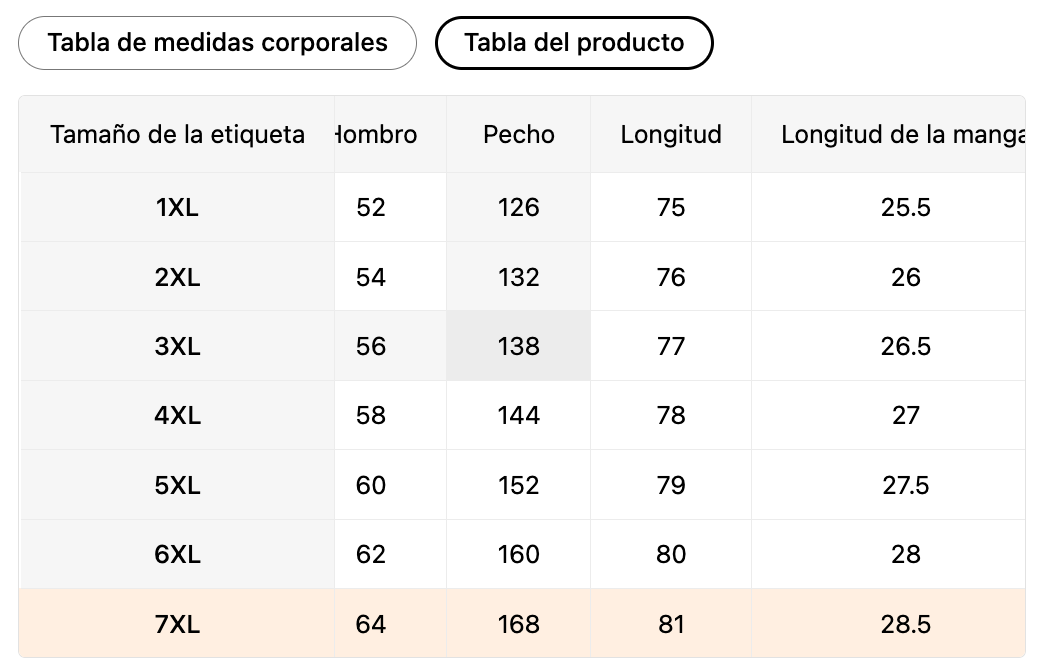The width and height of the screenshot is (1040, 672).
Task: Click the 126 chest value for 1XL
Action: point(518,207)
